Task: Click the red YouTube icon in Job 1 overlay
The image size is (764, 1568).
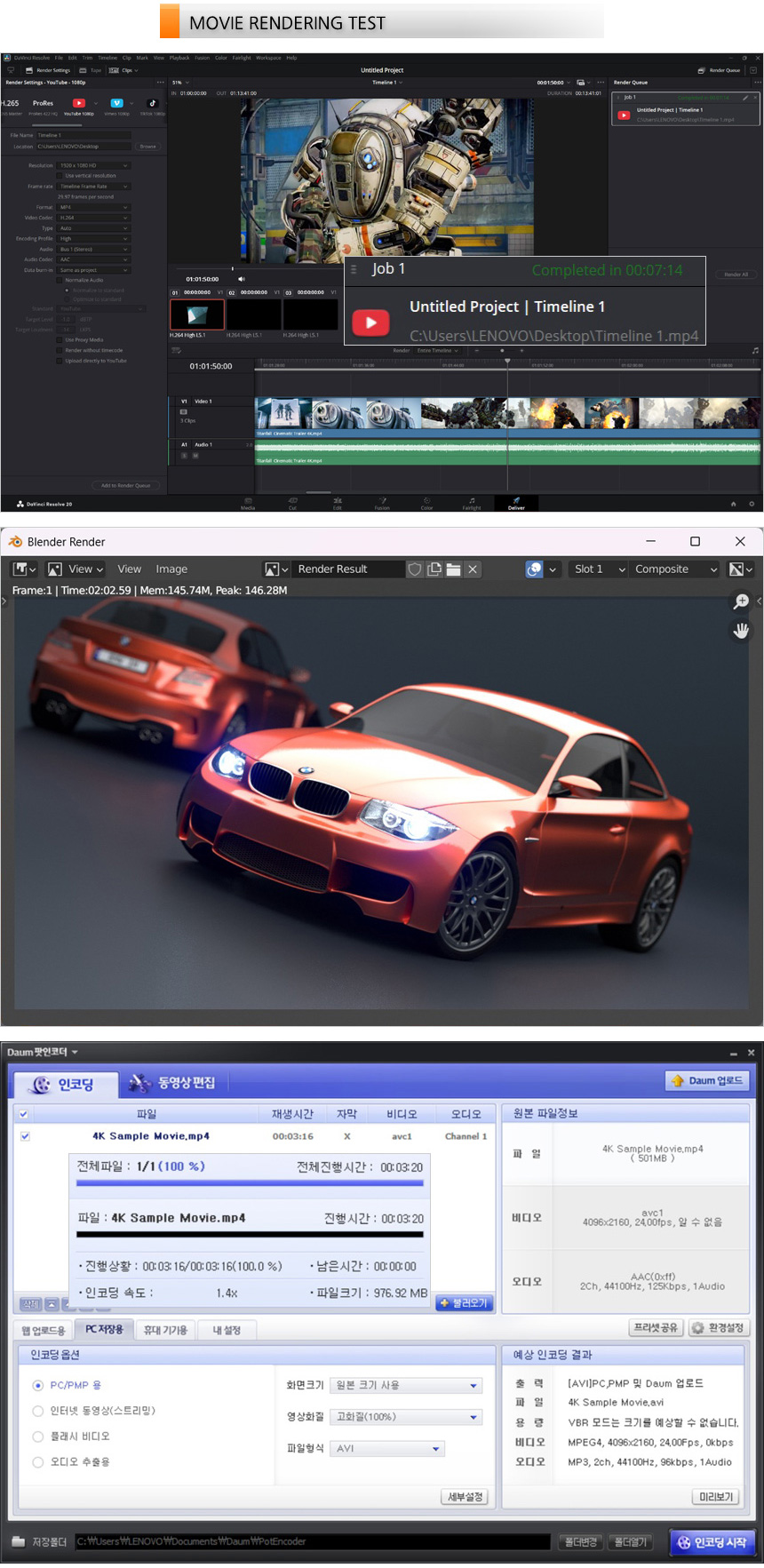Action: tap(370, 322)
